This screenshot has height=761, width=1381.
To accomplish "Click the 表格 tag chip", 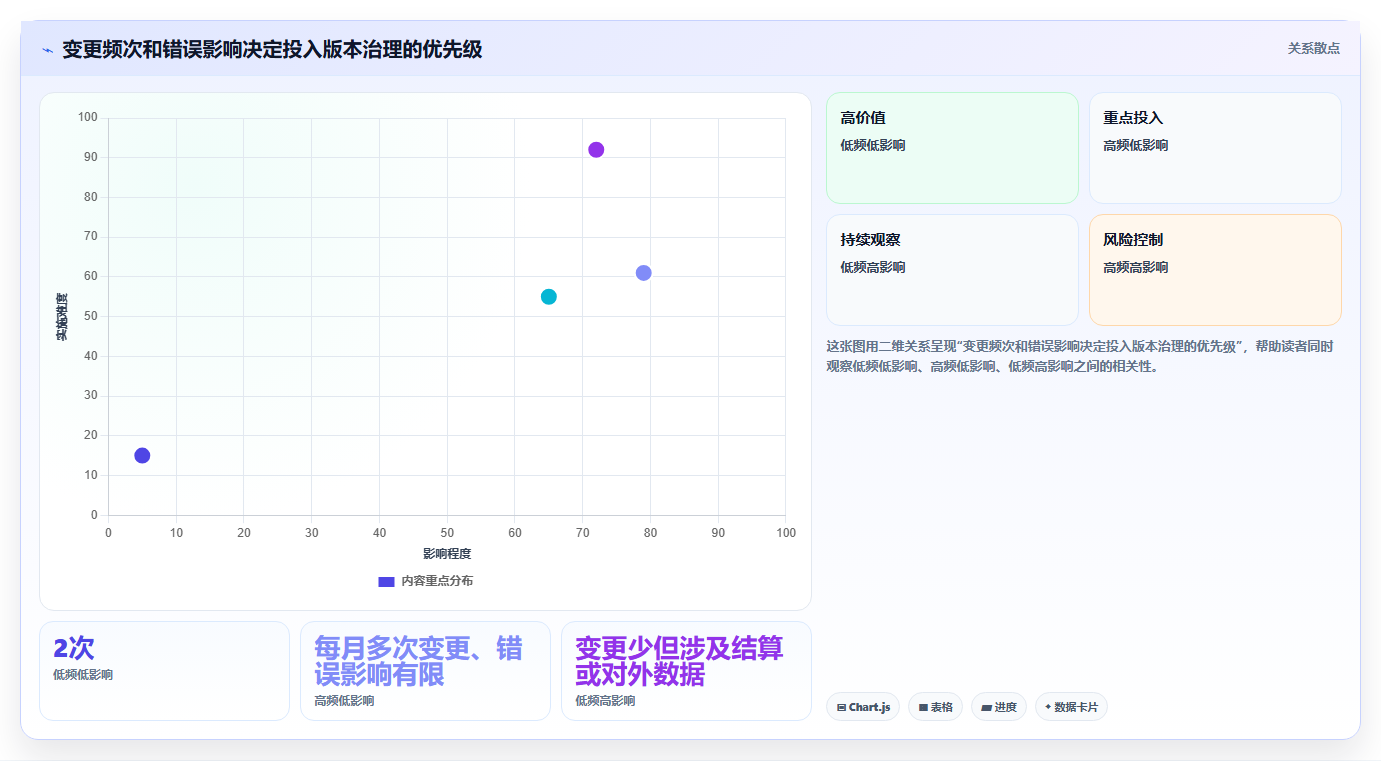I will (x=935, y=707).
